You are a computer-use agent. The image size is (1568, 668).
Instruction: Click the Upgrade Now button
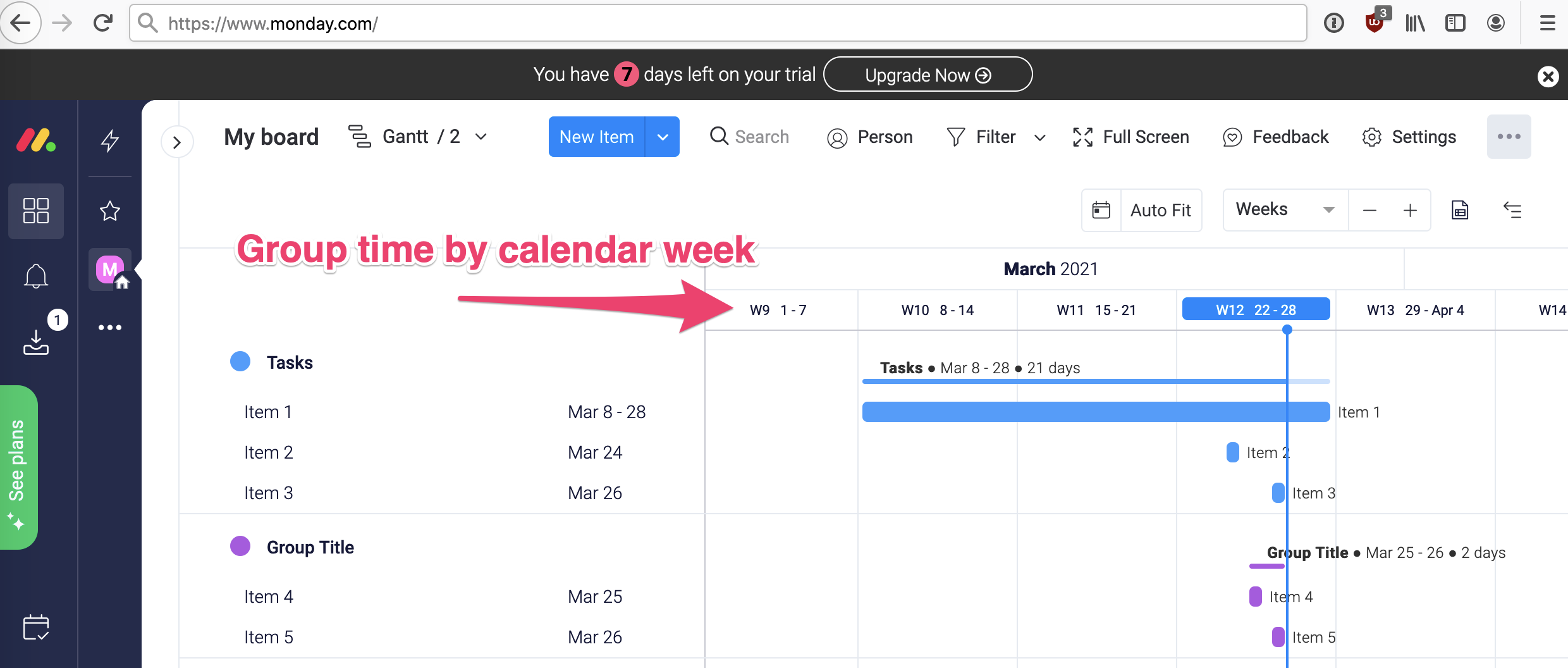click(x=928, y=74)
